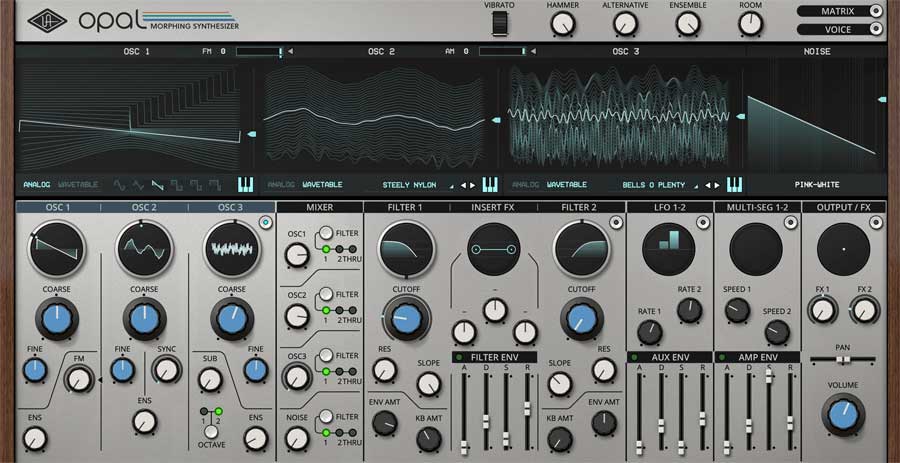Click next wavetable arrow for Steely Nylon

coord(473,185)
